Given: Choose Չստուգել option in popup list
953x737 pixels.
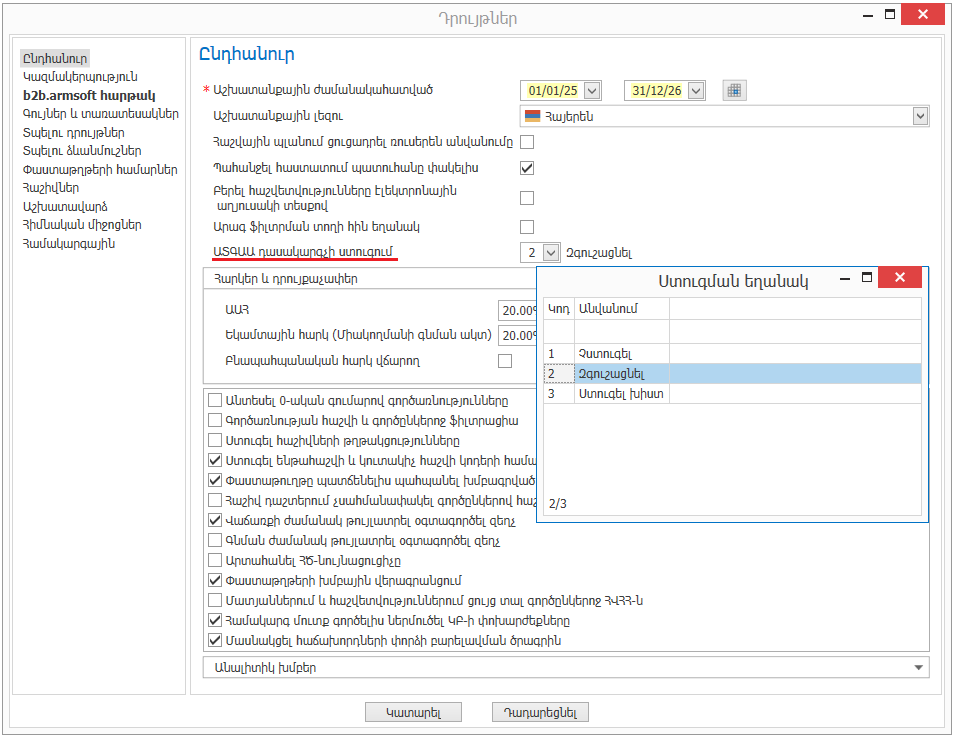Looking at the screenshot, I should pyautogui.click(x=605, y=353).
